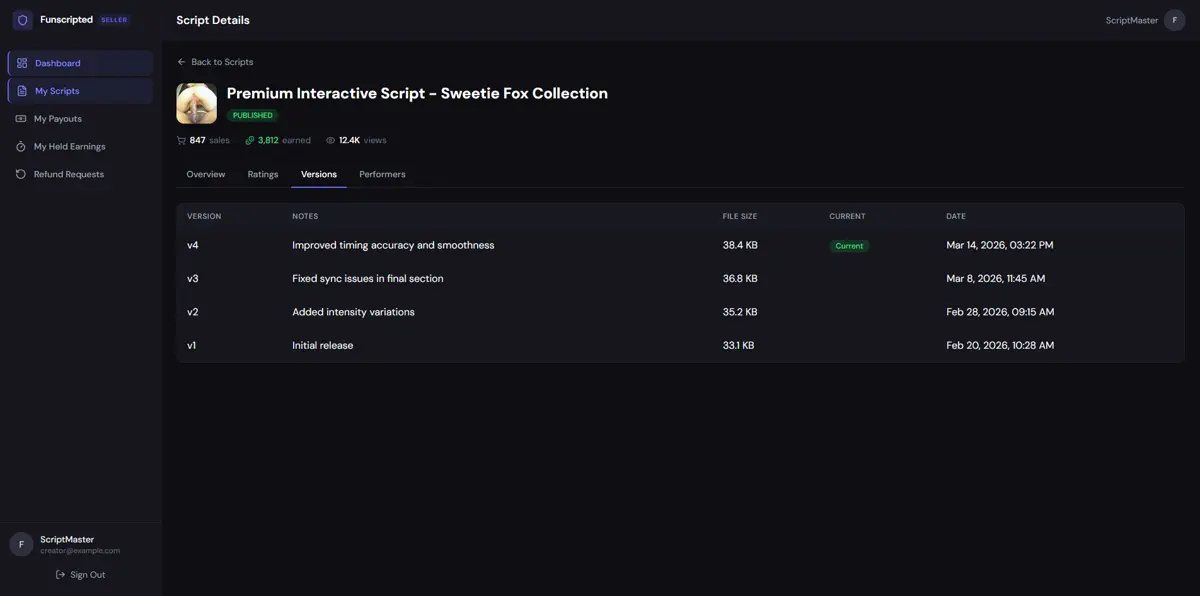Click the VERSION column header
Screen dimensions: 1200x596
point(204,216)
